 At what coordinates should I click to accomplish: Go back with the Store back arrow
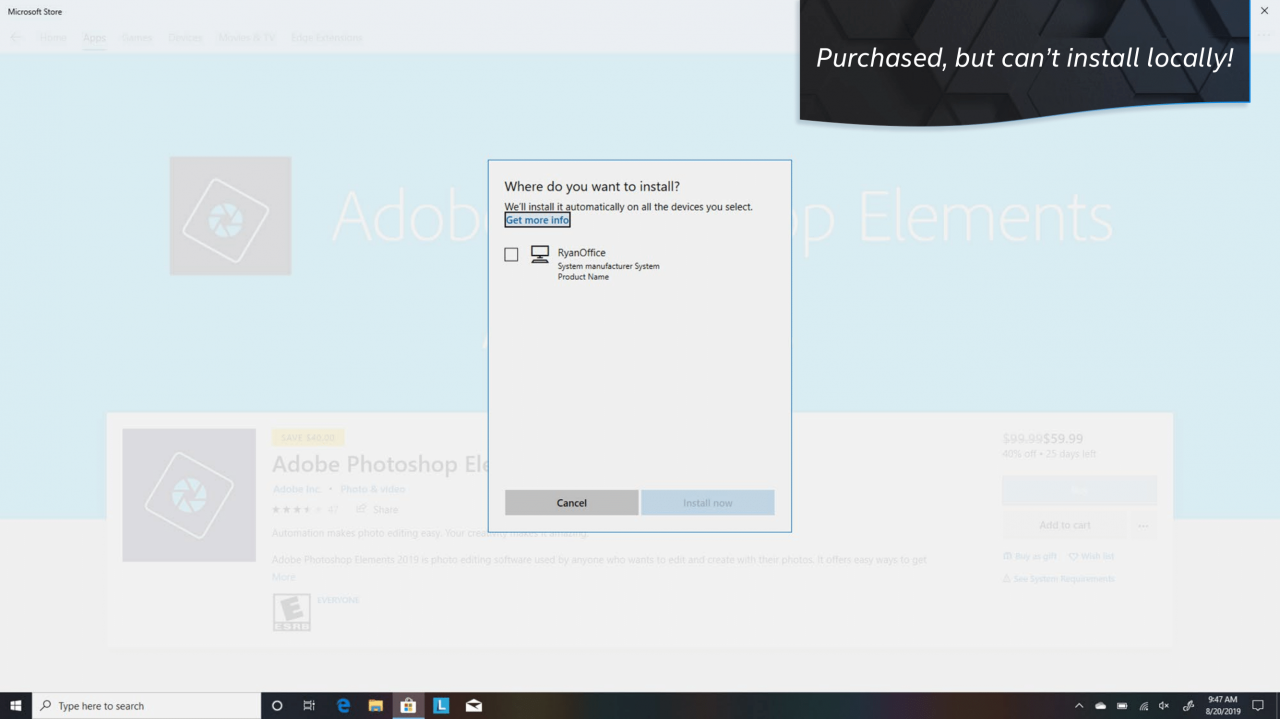pos(16,38)
